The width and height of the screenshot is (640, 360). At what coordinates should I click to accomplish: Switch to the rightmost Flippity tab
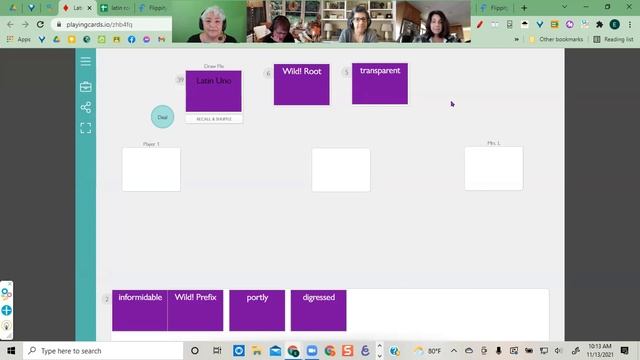click(x=494, y=8)
